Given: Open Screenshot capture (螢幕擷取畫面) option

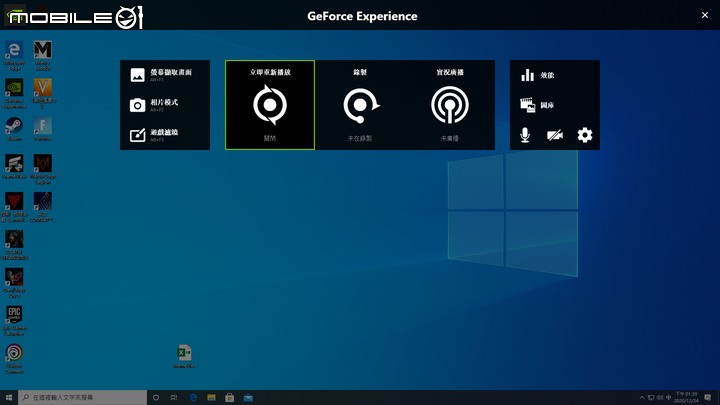Looking at the screenshot, I should (161, 75).
